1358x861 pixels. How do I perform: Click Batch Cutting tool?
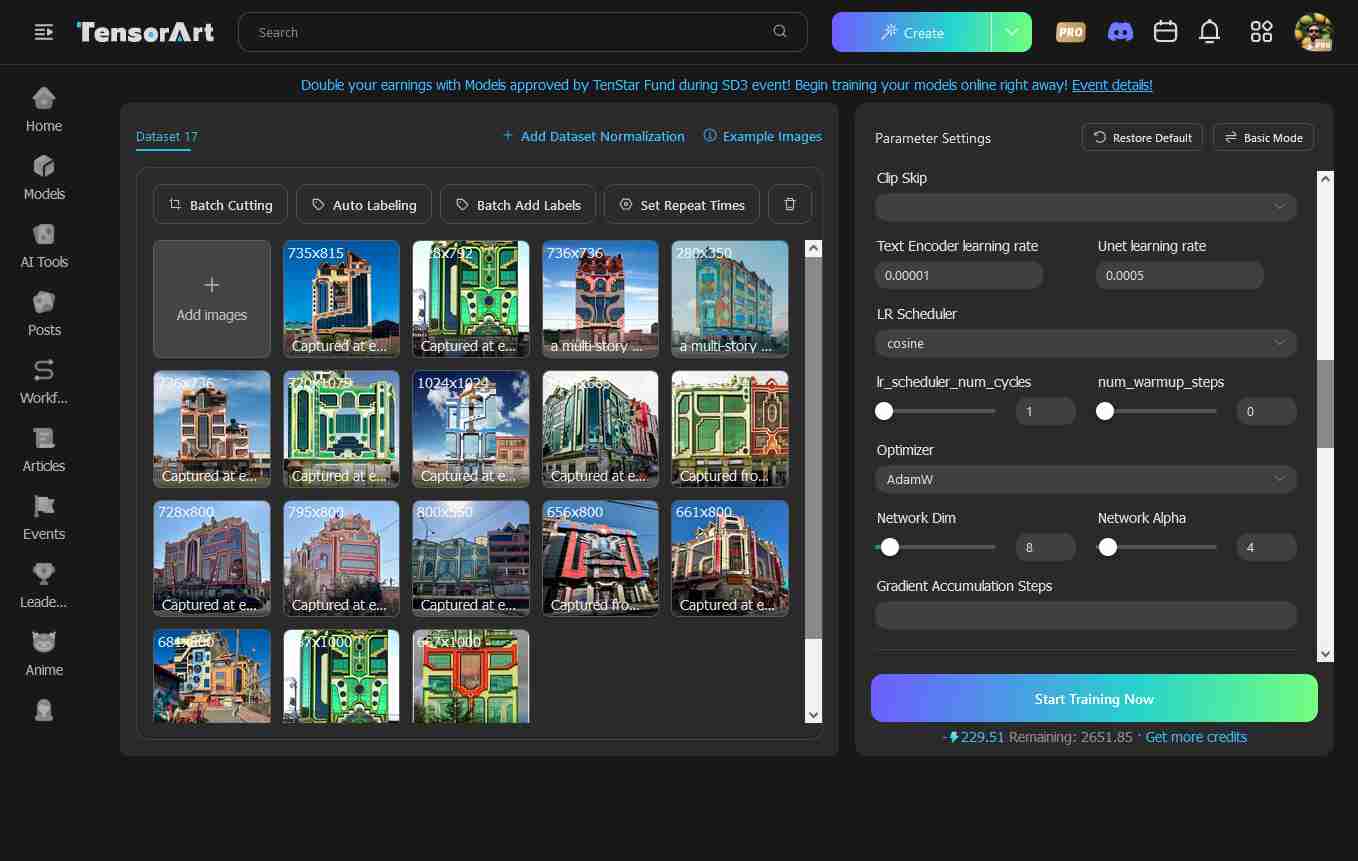(221, 204)
